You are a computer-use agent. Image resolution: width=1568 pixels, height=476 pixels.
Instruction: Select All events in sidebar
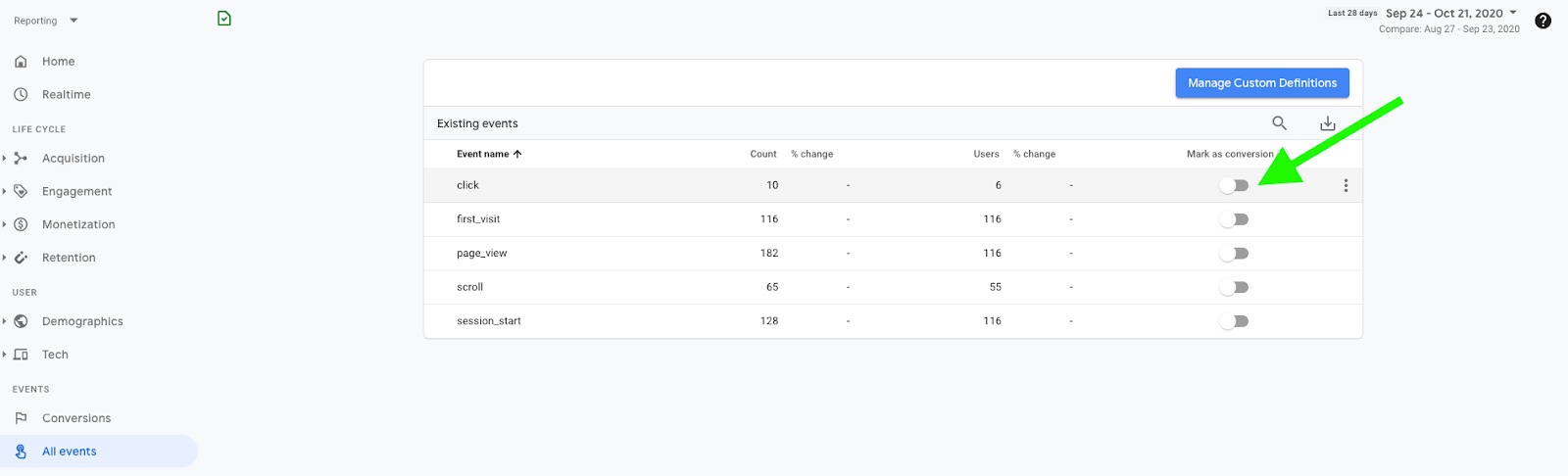[69, 452]
